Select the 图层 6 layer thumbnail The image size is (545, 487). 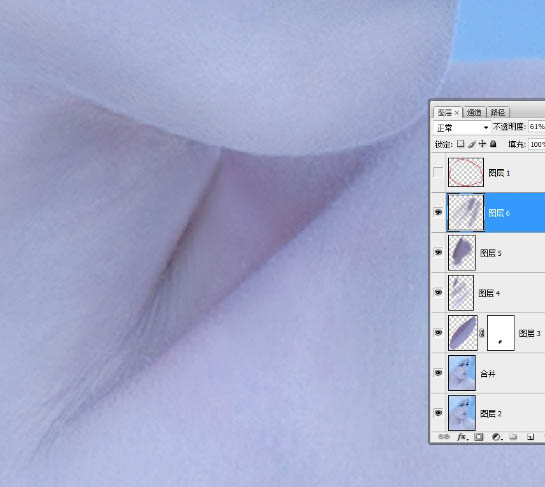(466, 212)
